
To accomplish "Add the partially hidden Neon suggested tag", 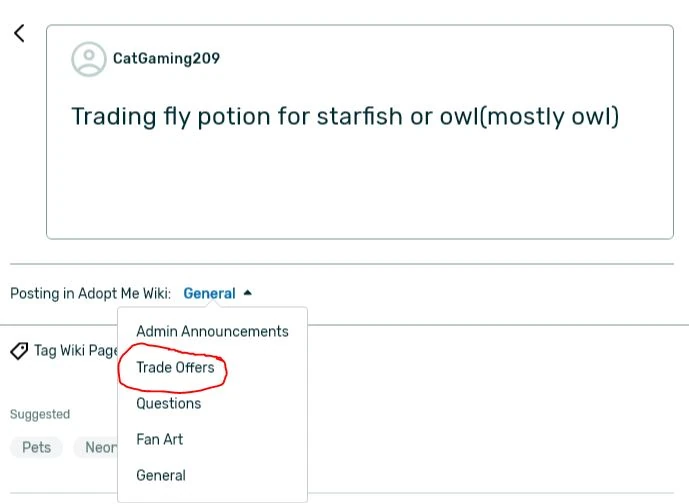I will click(100, 447).
